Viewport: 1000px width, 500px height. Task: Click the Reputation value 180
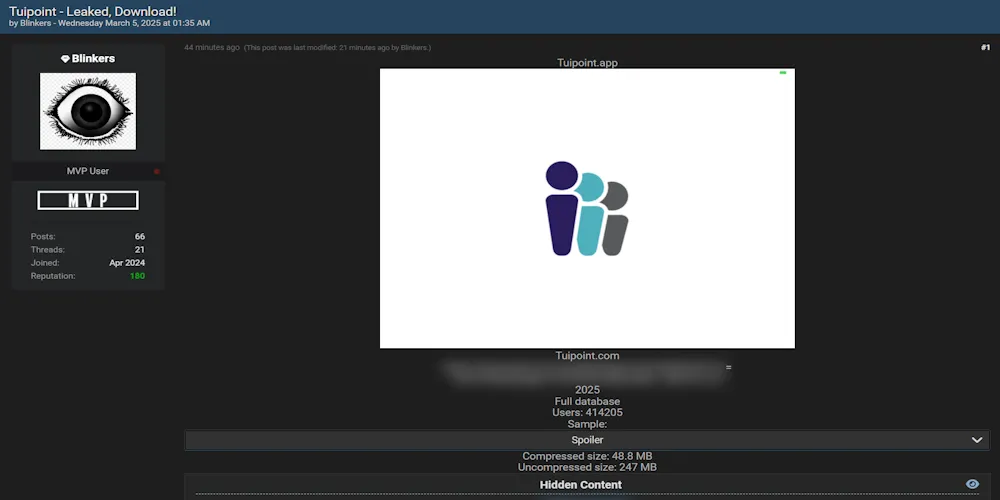(137, 276)
